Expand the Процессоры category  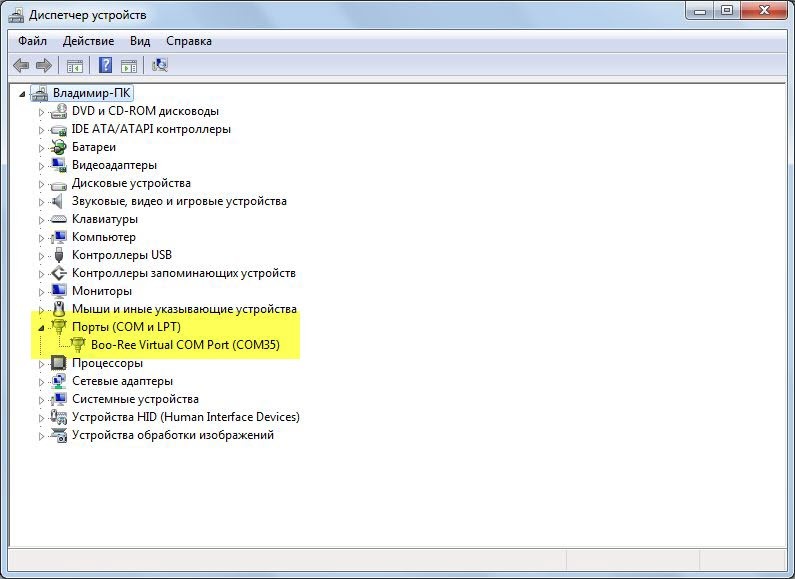[x=42, y=364]
